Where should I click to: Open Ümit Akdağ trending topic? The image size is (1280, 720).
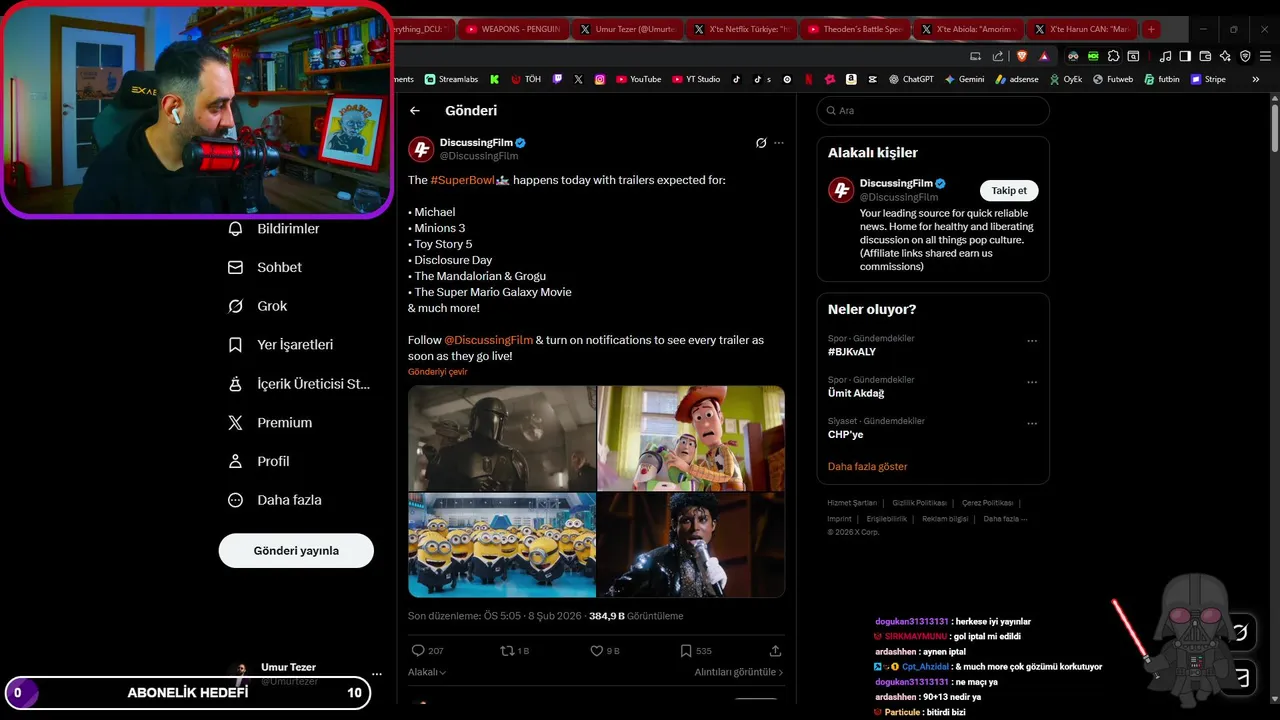pyautogui.click(x=856, y=393)
